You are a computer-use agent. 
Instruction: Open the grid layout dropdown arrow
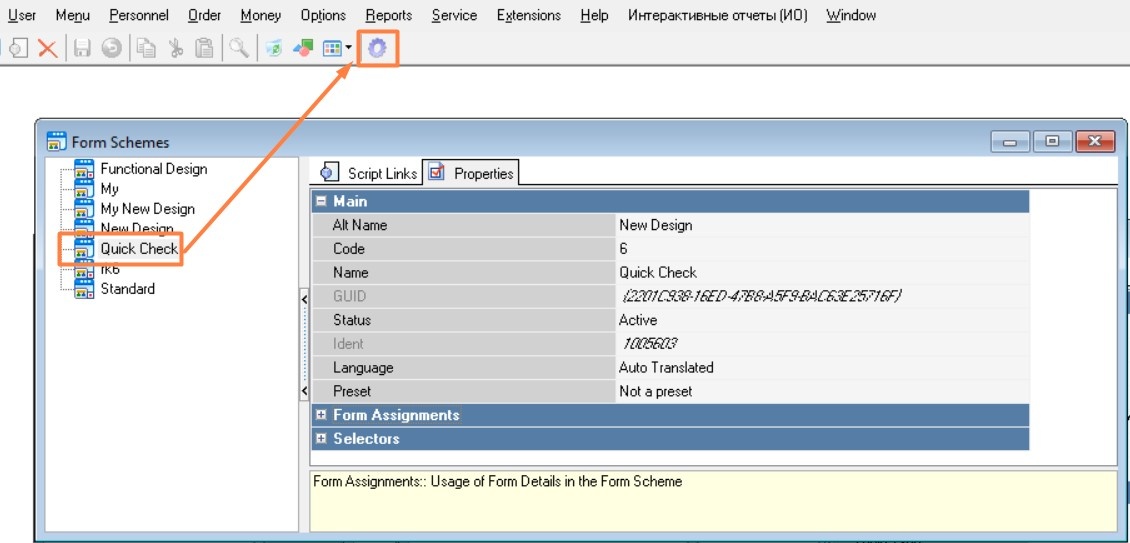[x=348, y=48]
